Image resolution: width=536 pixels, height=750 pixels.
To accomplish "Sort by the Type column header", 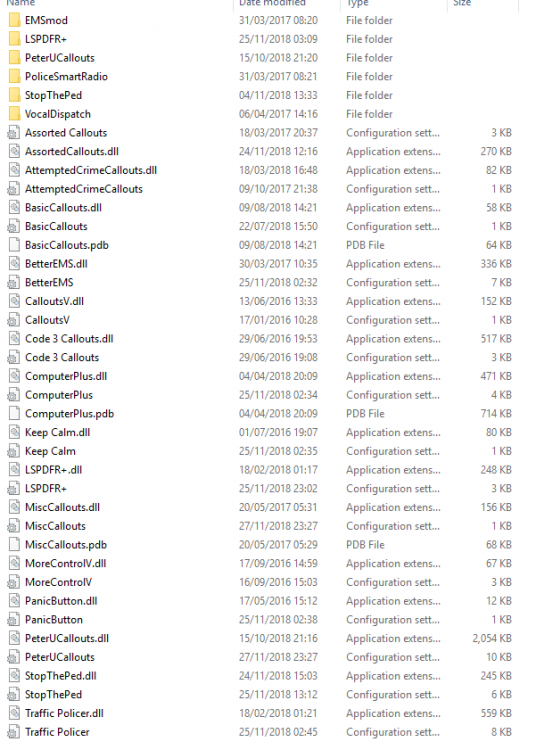I will 358,3.
